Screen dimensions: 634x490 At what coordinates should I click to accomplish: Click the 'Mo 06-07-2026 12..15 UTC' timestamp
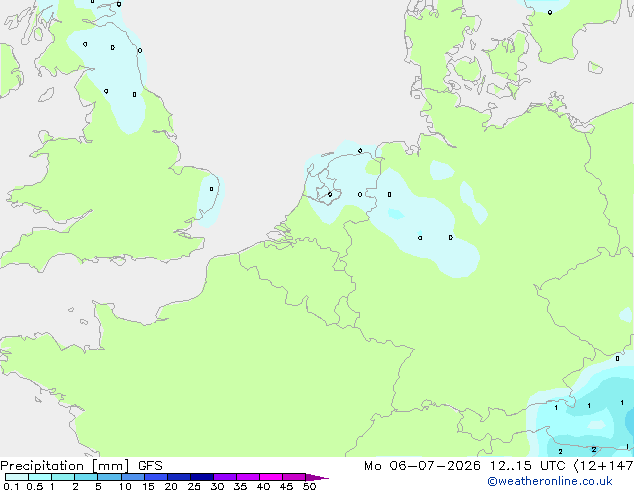click(x=465, y=466)
